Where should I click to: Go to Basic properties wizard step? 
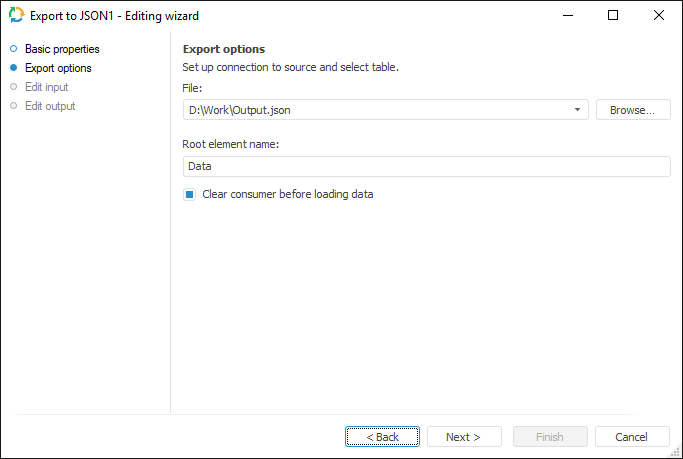click(x=62, y=49)
